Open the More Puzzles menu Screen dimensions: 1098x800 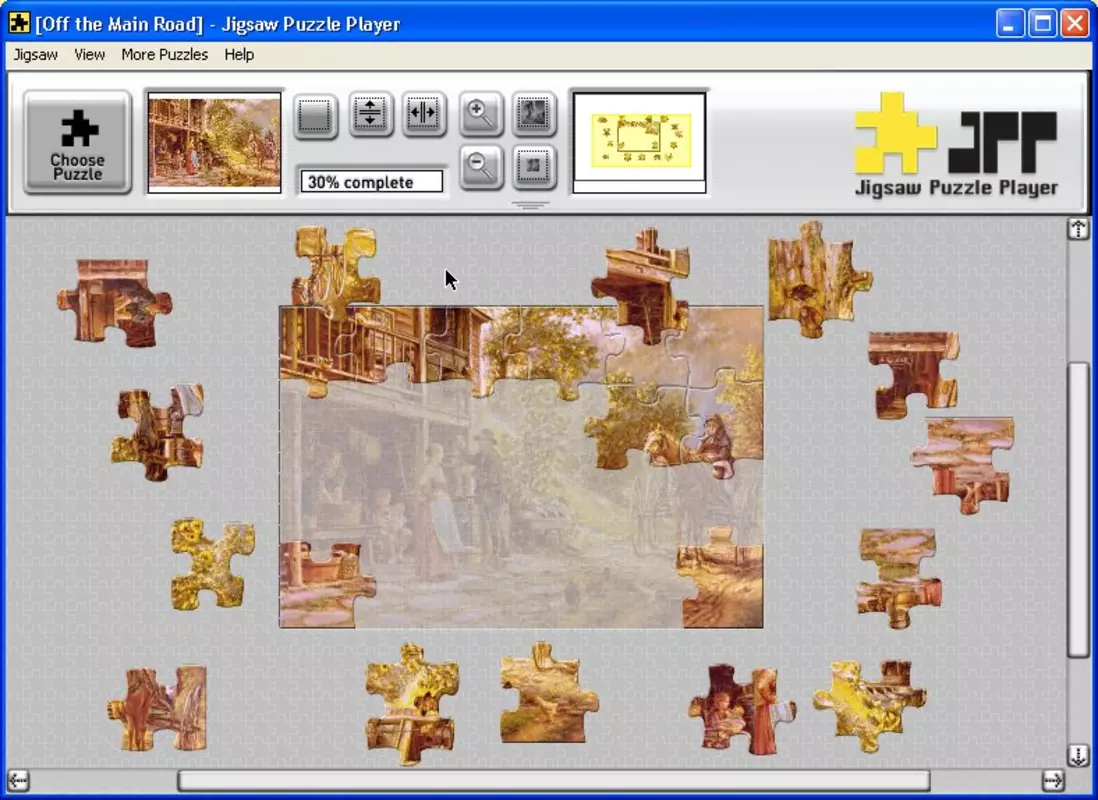point(165,55)
